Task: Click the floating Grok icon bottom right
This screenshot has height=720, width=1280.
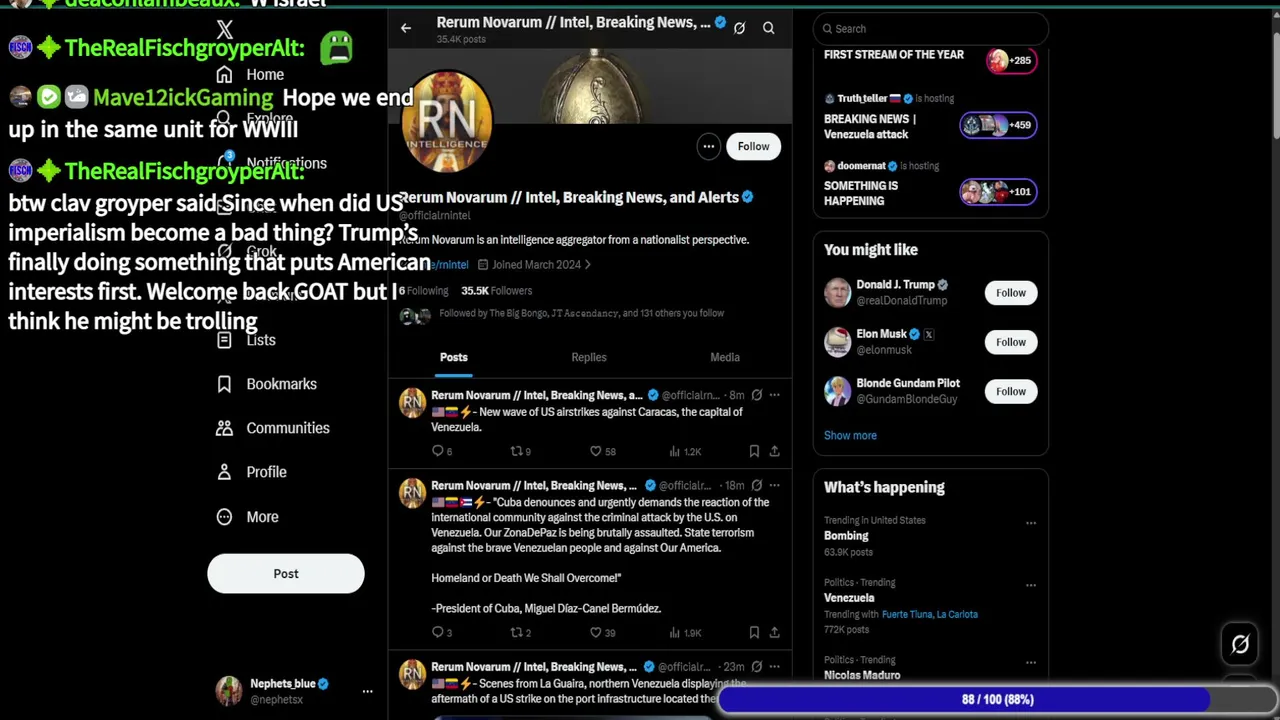Action: (1240, 645)
